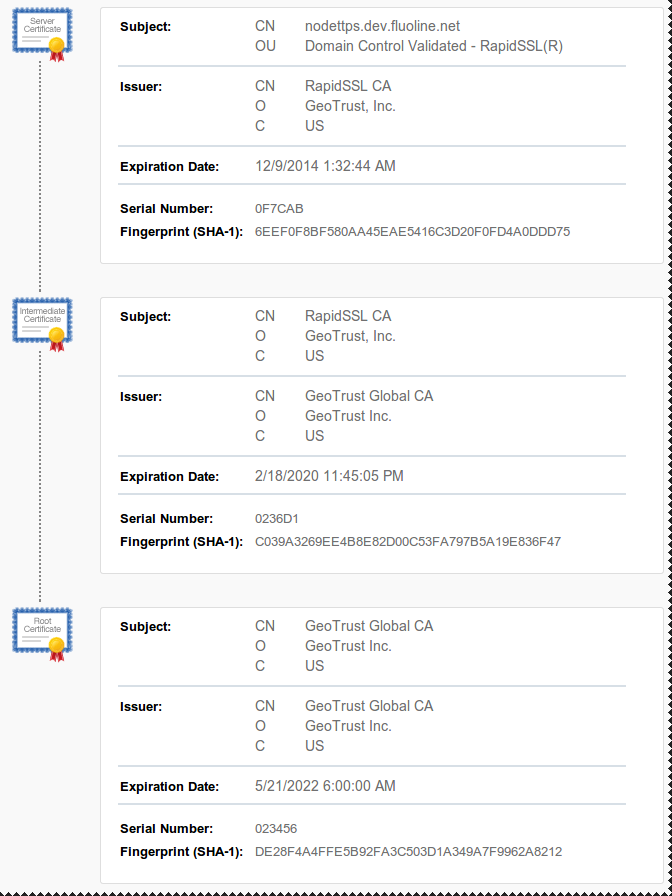Click the server certificate 'Expiration Date:' label
Screen dimensions: 672x896
tap(170, 167)
